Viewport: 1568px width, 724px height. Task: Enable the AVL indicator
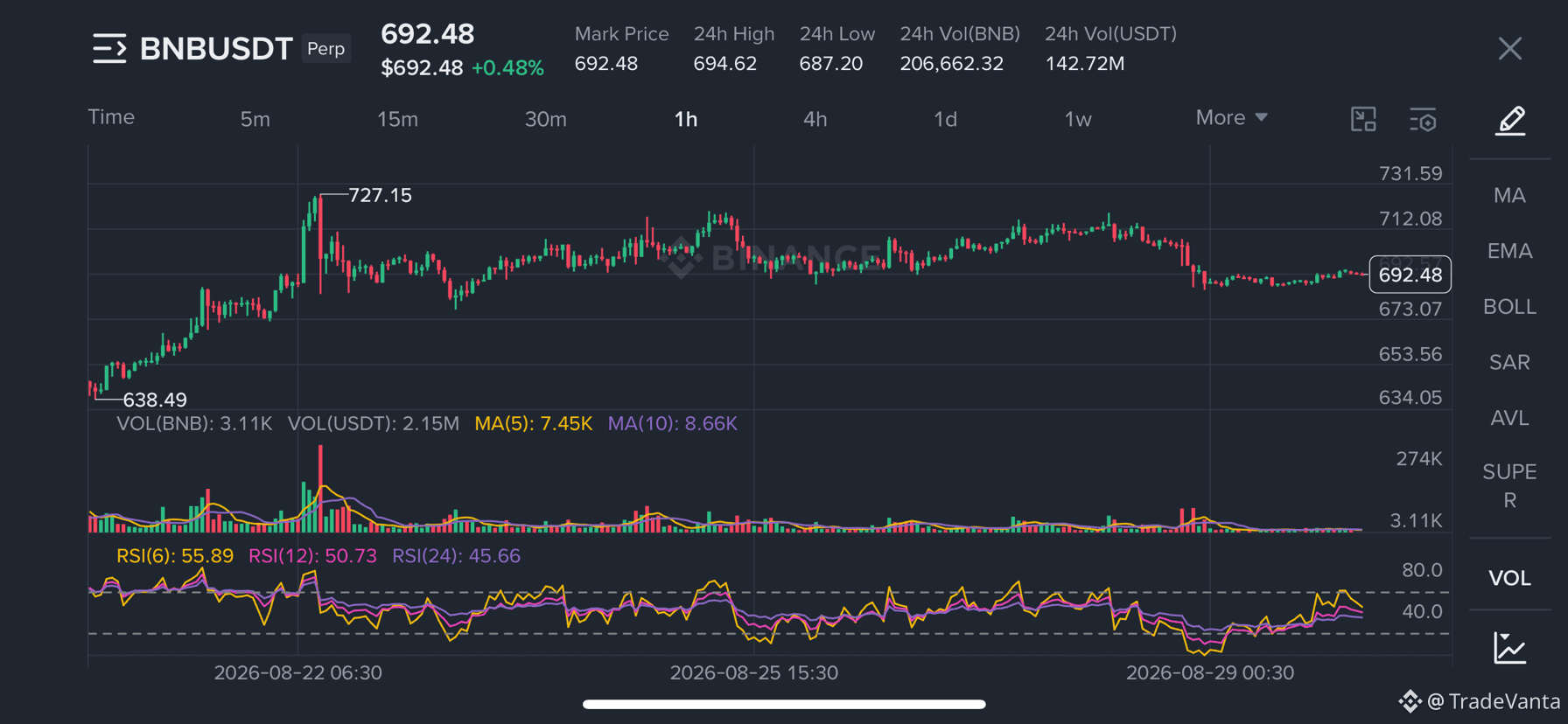(1509, 418)
